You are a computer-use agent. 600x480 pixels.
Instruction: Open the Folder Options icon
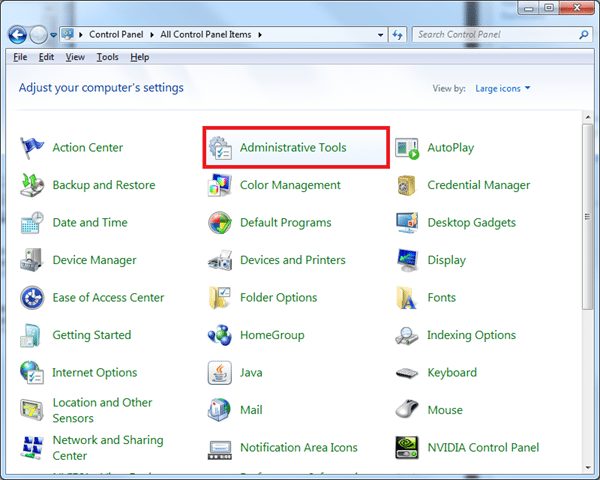pos(219,297)
